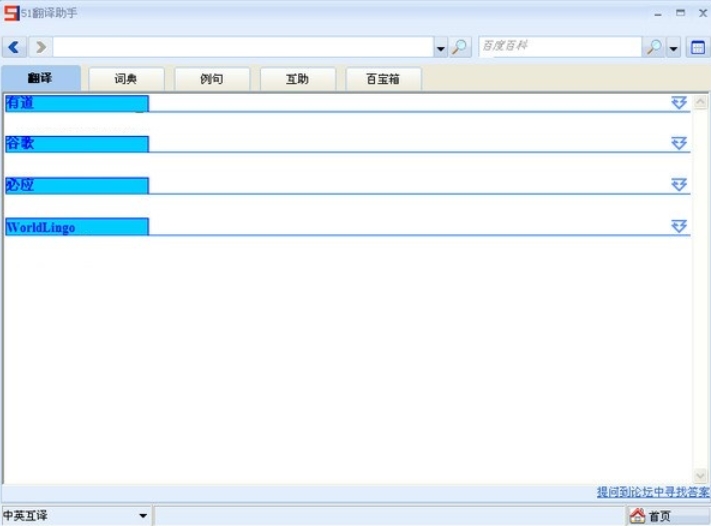Screen dimensions: 711x526
Task: Minimize the 51翻译助手 window
Action: coord(658,14)
